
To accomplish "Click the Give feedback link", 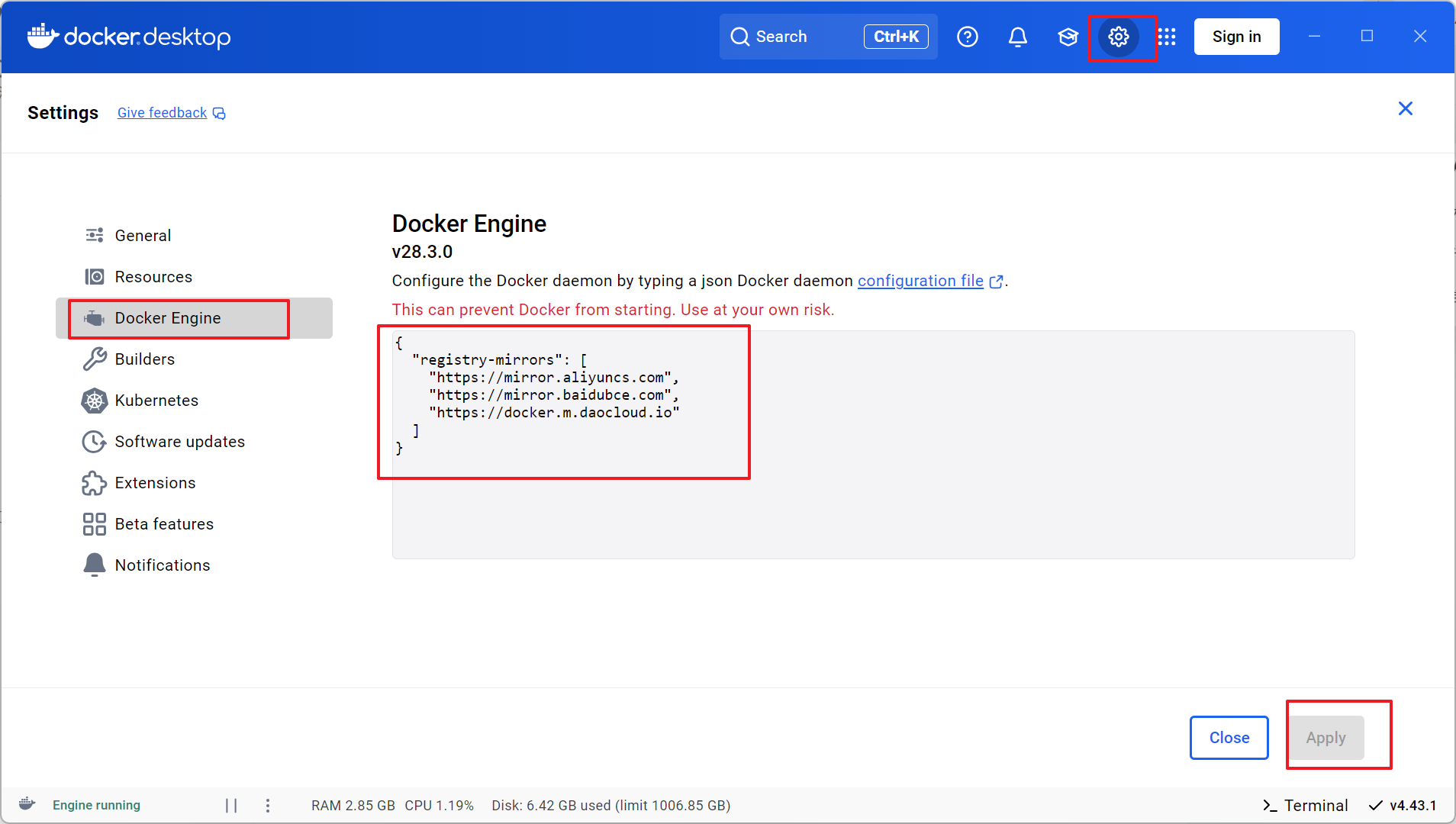I will (162, 113).
